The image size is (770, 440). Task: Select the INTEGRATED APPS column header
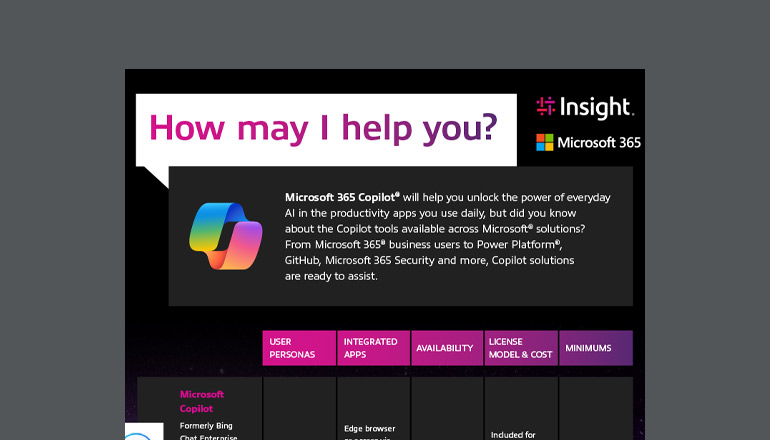(x=373, y=348)
